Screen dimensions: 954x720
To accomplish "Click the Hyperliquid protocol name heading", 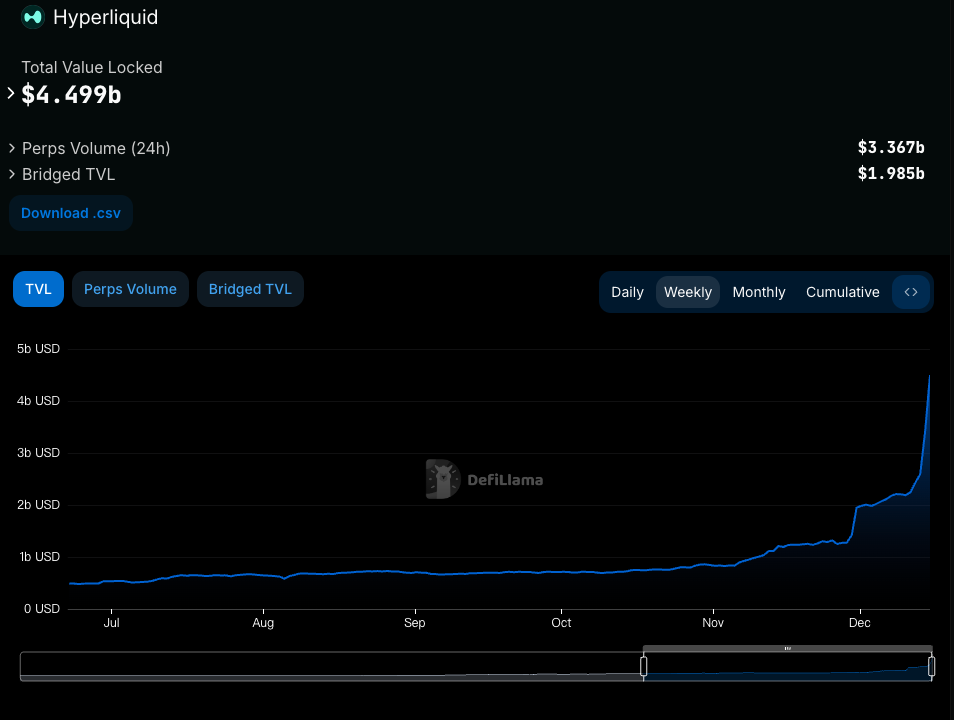I will tap(105, 17).
